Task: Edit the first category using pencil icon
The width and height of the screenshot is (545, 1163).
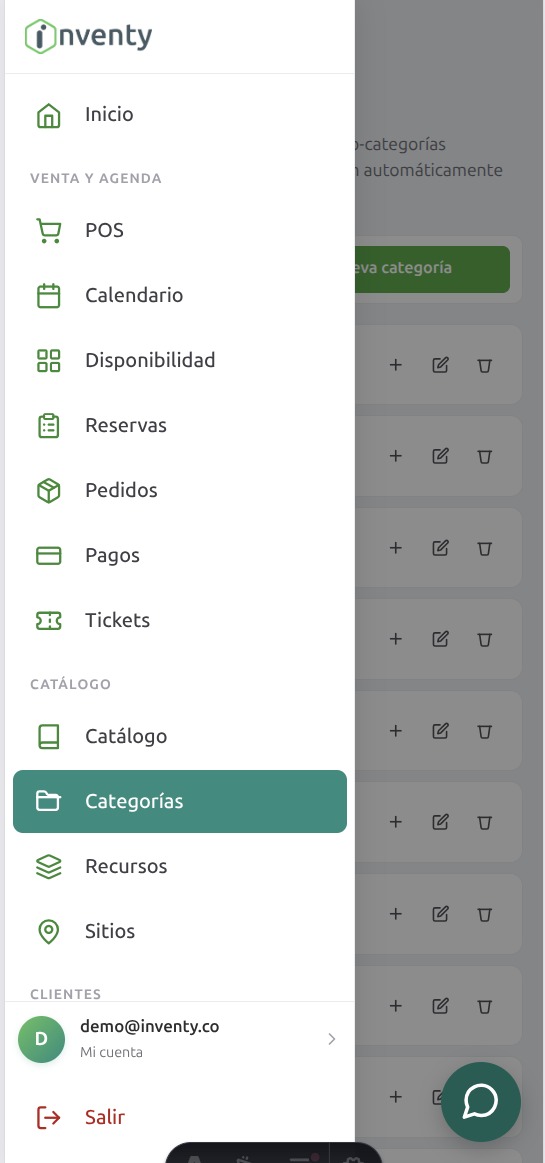Action: pyautogui.click(x=440, y=365)
